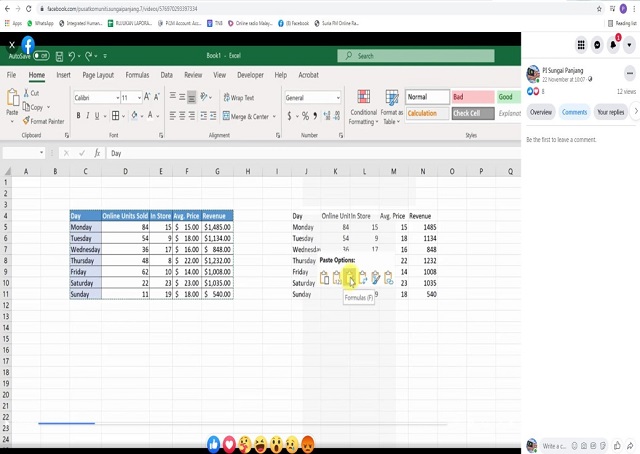Screen dimensions: 640x454
Task: Toggle the AutoSave switch
Action: point(41,56)
